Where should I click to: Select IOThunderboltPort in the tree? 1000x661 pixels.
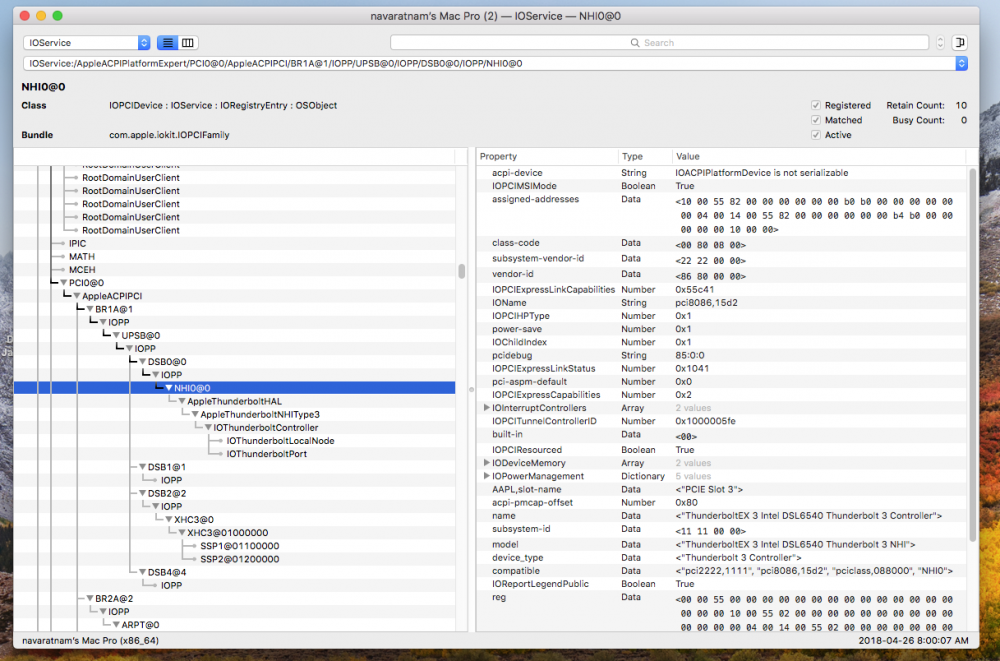pyautogui.click(x=267, y=454)
